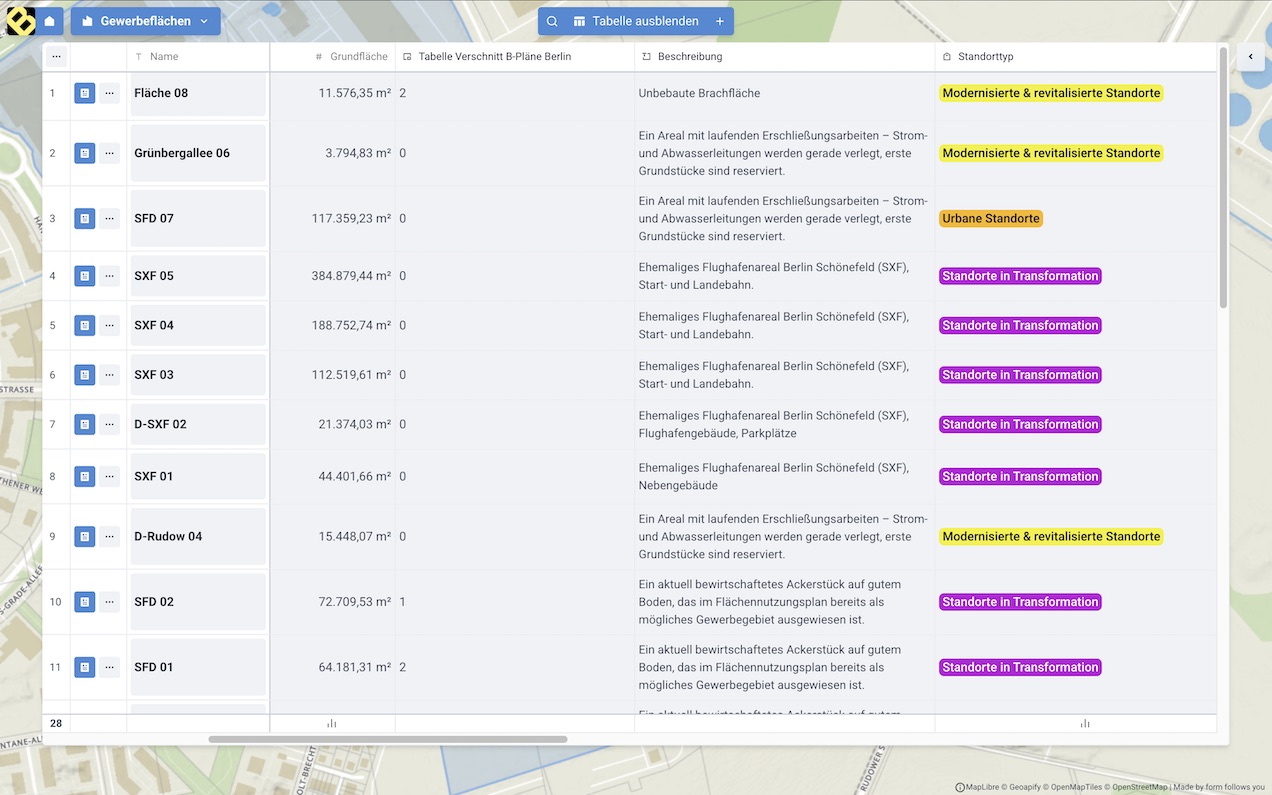Collapse the side panel with the chevron arrow
The height and width of the screenshot is (795, 1272).
(1250, 57)
